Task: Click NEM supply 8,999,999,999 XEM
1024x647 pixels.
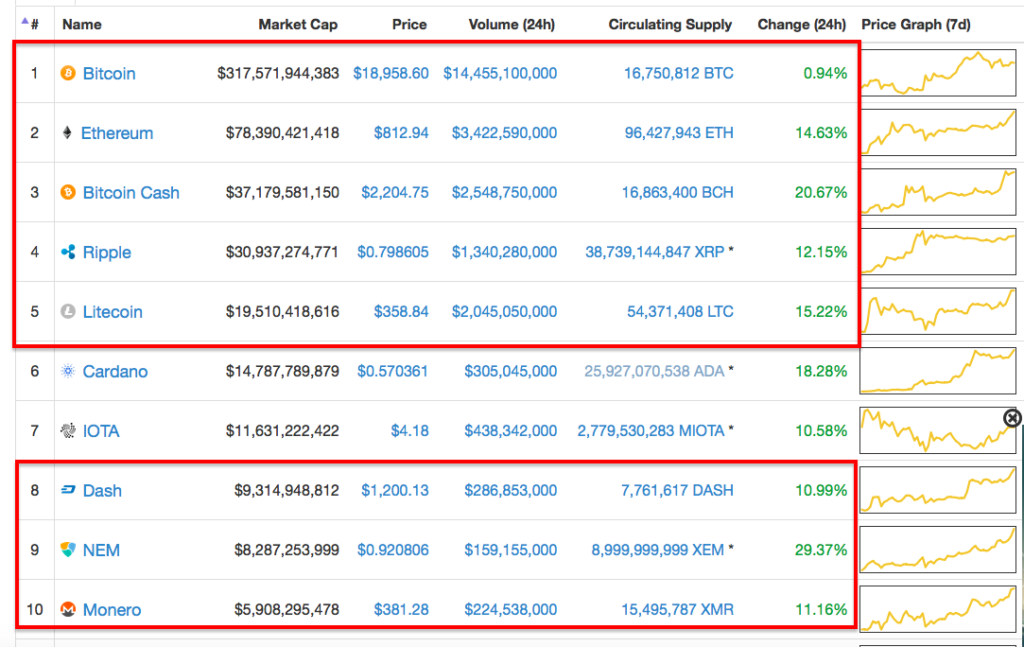Action: 658,550
